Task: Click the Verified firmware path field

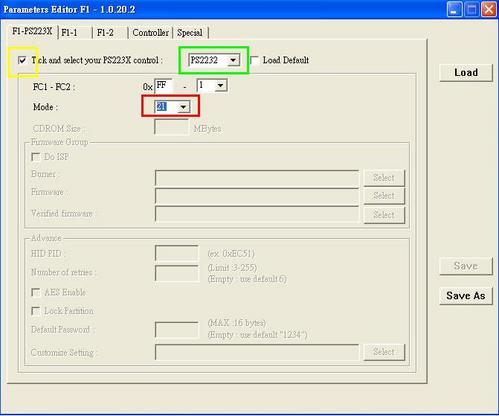Action: coord(257,214)
